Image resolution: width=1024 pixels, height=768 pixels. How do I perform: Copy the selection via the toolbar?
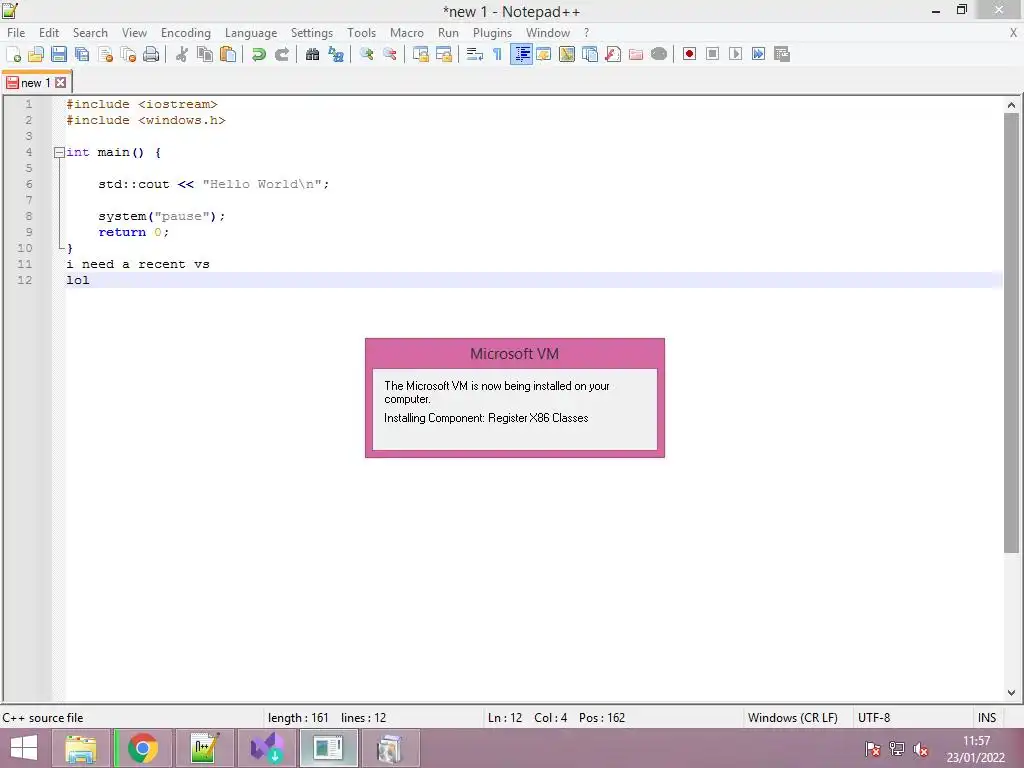pyautogui.click(x=205, y=54)
